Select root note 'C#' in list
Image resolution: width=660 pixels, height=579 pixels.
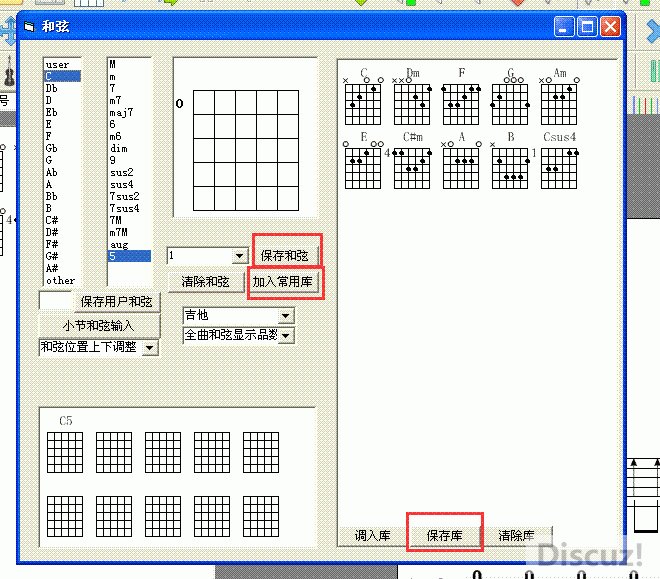(x=62, y=220)
